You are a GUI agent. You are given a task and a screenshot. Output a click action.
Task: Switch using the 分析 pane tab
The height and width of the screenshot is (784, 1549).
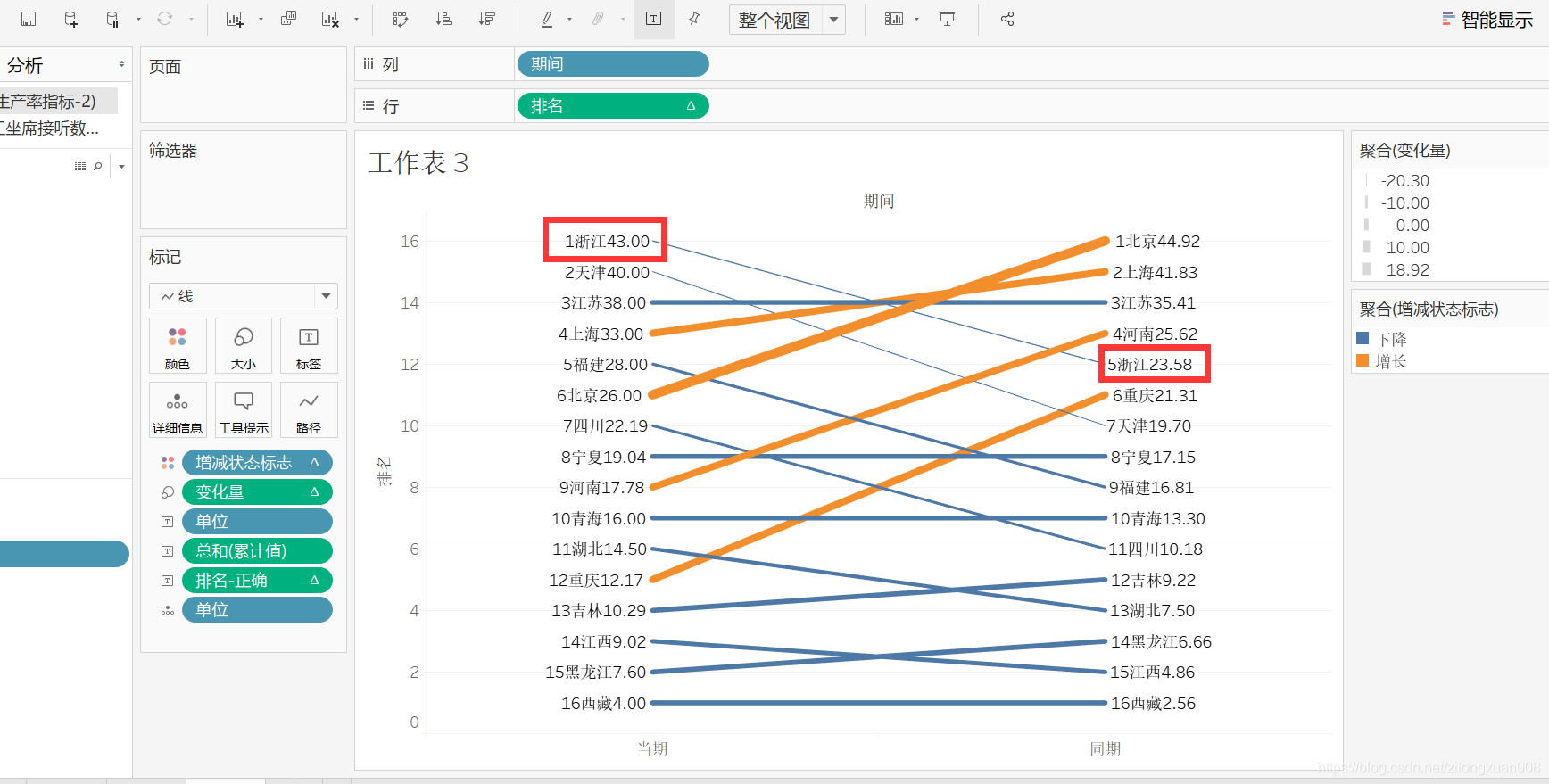tap(25, 65)
